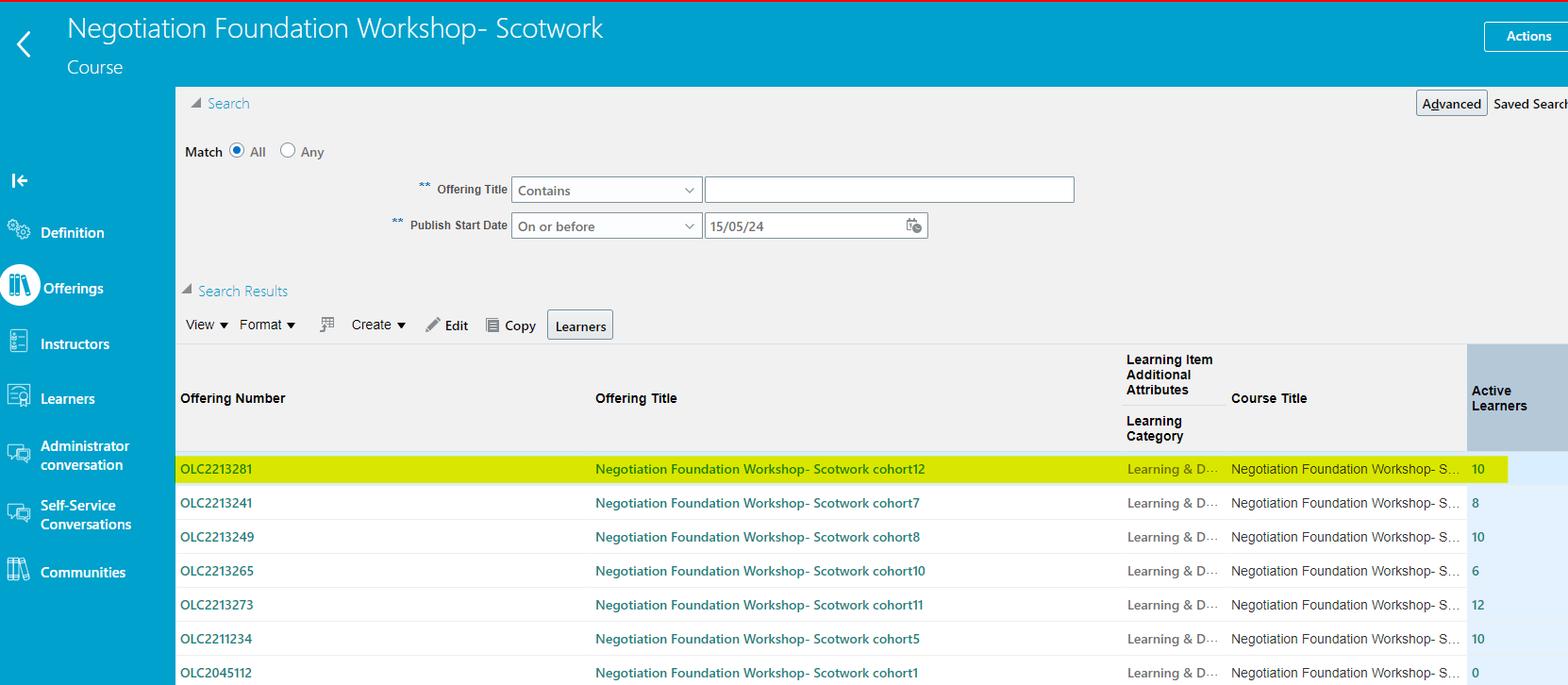Switch to the Instructors tab
This screenshot has width=1568, height=685.
pos(75,344)
